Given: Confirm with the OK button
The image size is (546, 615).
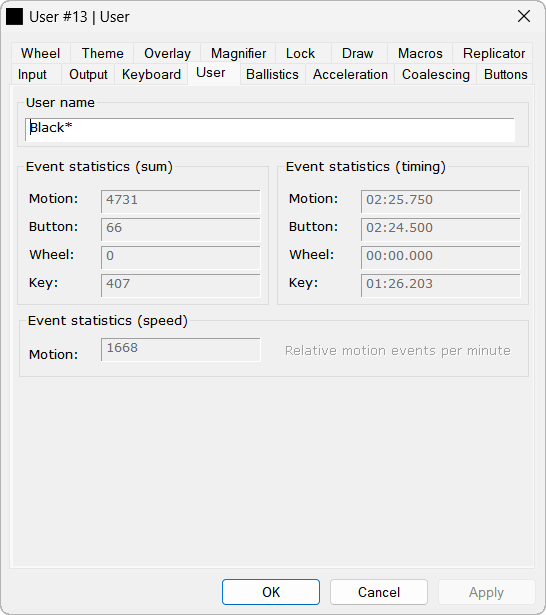Looking at the screenshot, I should [x=271, y=592].
